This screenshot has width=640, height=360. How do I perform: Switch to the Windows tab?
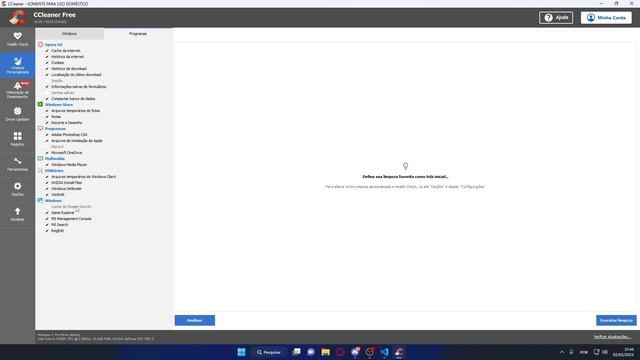click(69, 33)
